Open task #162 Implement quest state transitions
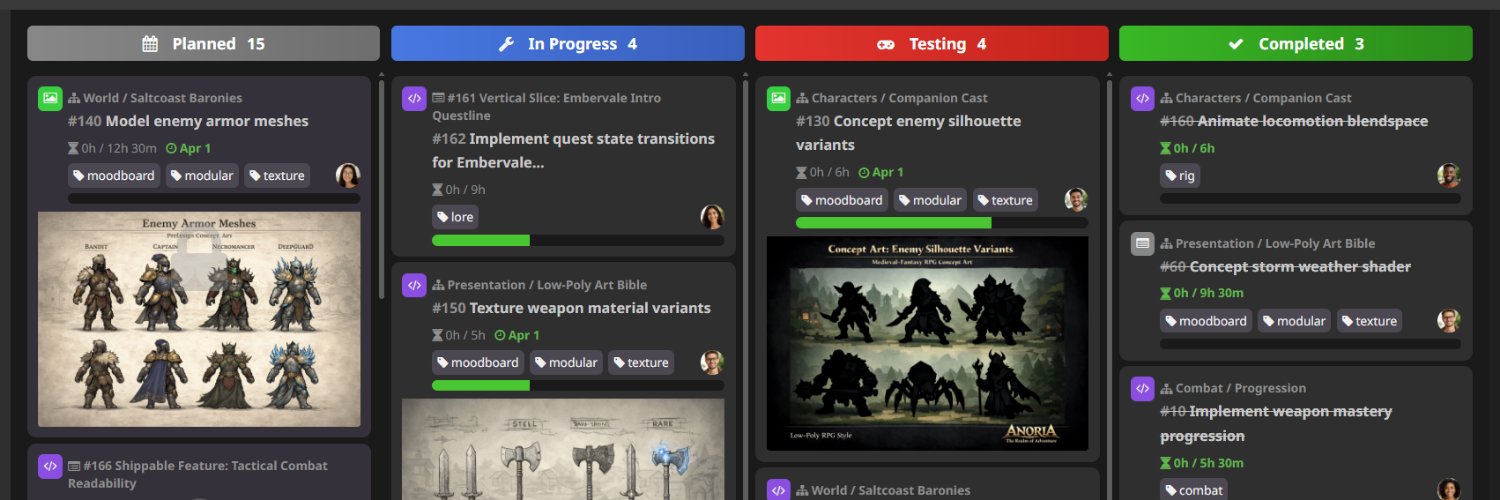 [573, 150]
